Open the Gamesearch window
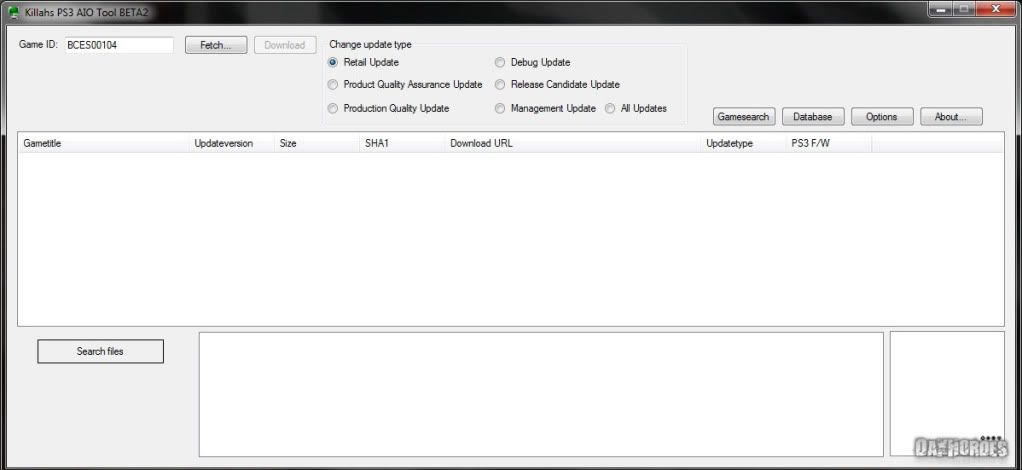The image size is (1022, 470). pyautogui.click(x=744, y=117)
